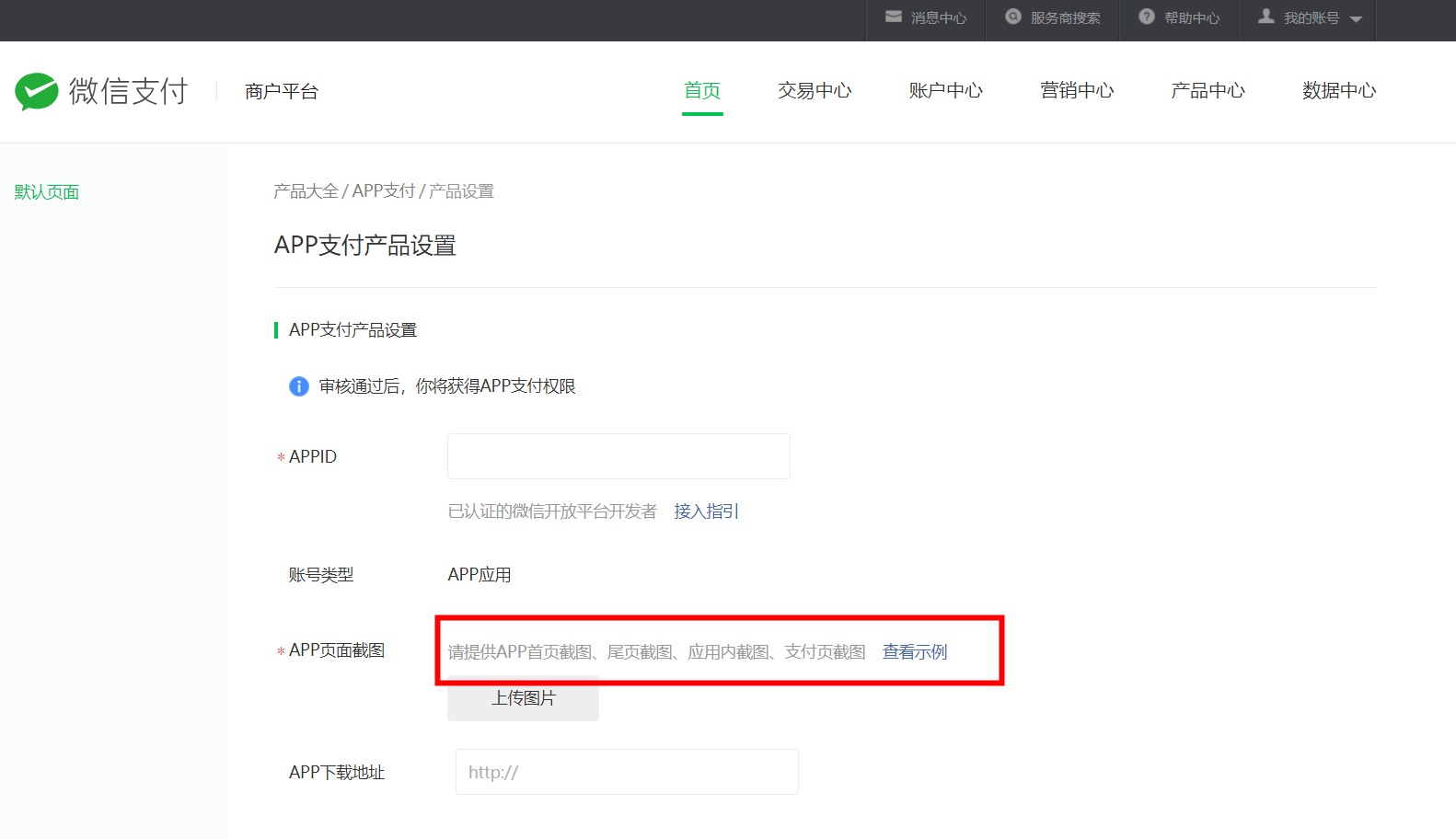Click the question mark icon for 帮助中心

tap(1147, 17)
